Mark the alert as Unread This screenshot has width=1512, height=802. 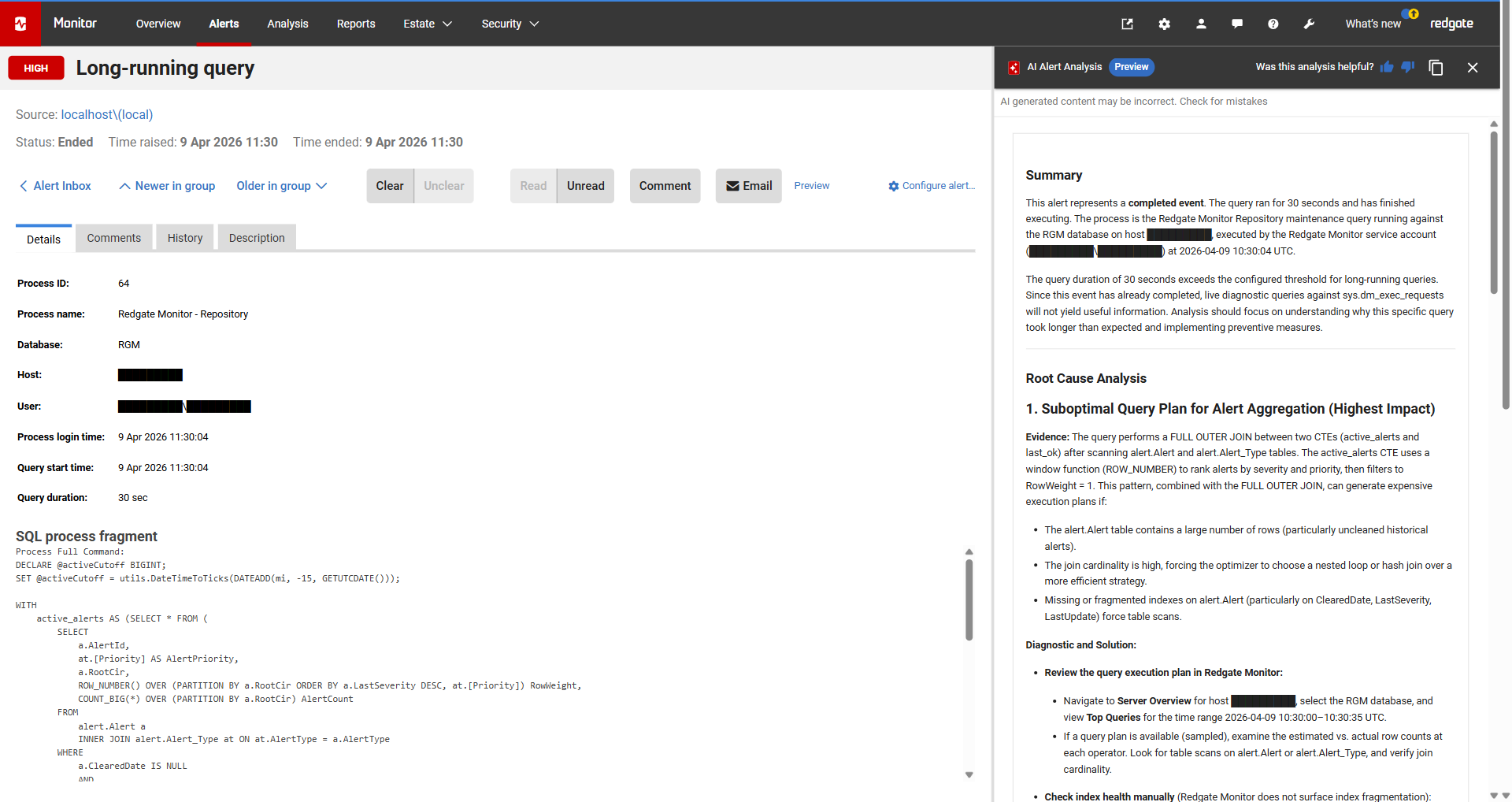pos(585,186)
